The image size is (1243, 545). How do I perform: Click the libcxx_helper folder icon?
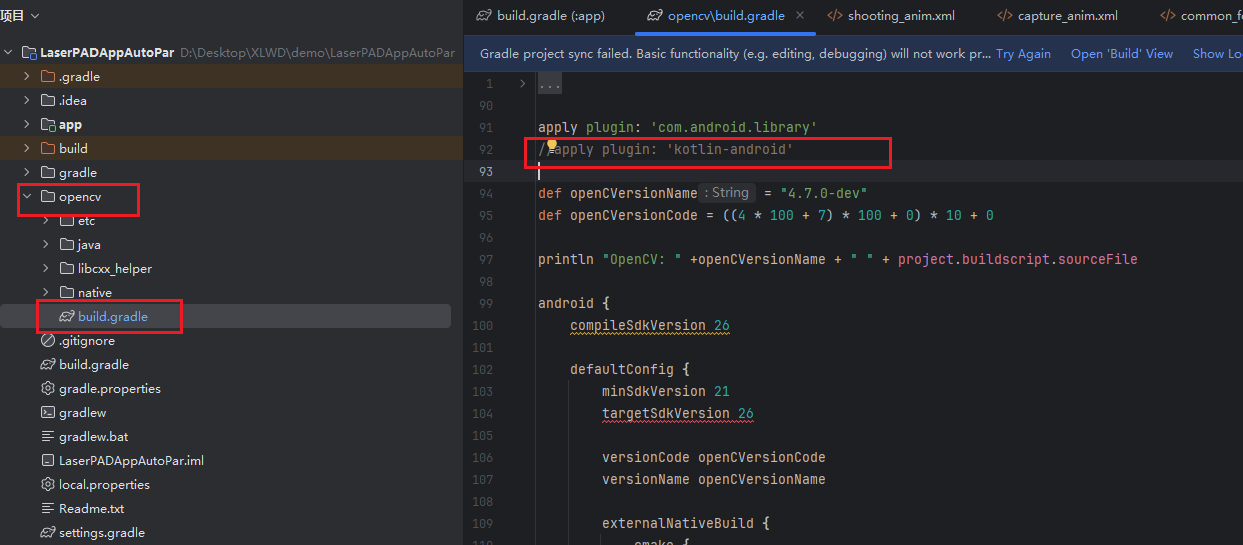tap(67, 268)
